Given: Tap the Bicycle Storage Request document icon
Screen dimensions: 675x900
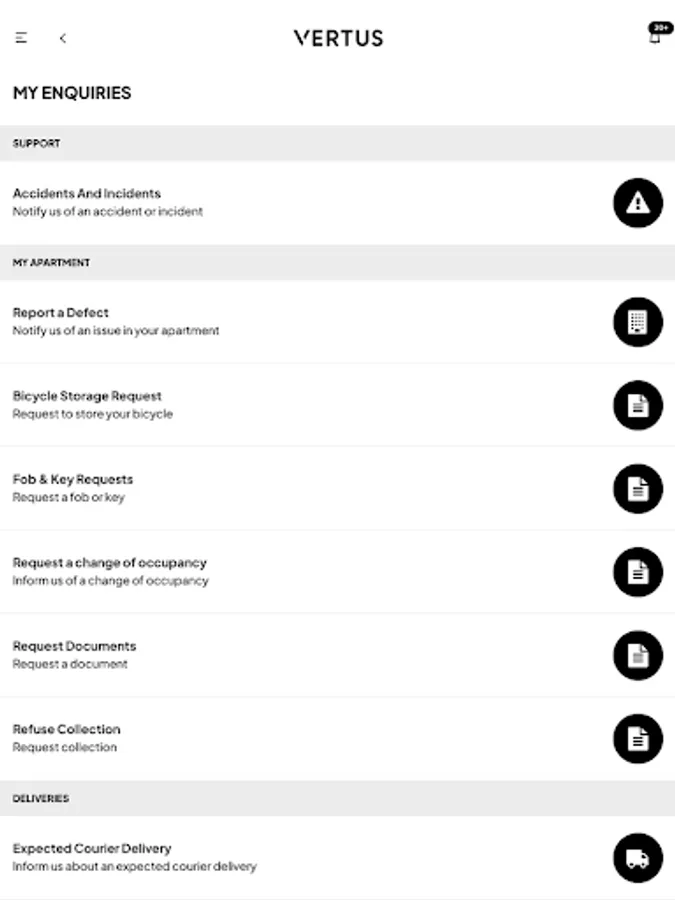Looking at the screenshot, I should click(x=637, y=405).
